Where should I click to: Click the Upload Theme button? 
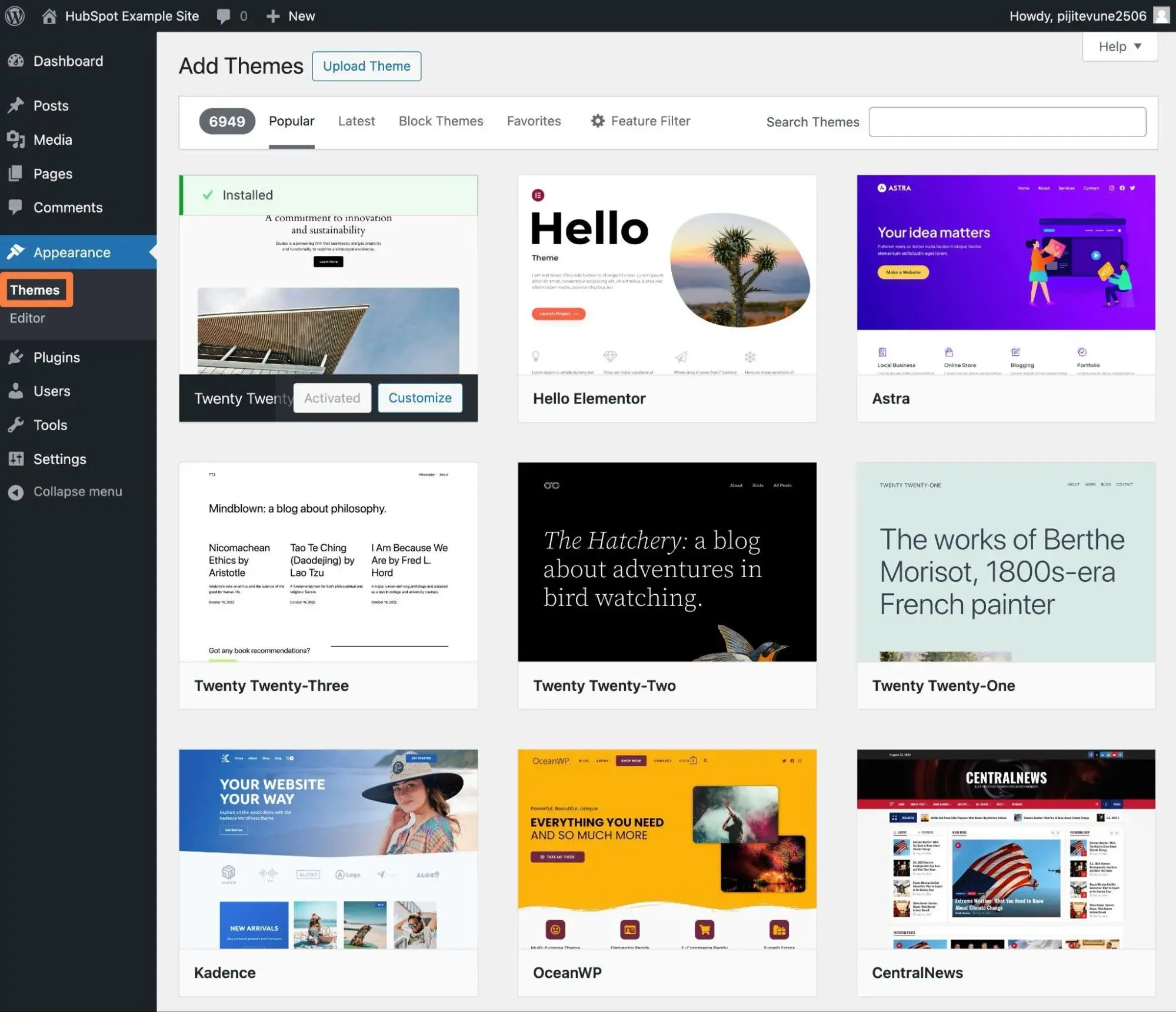[367, 66]
